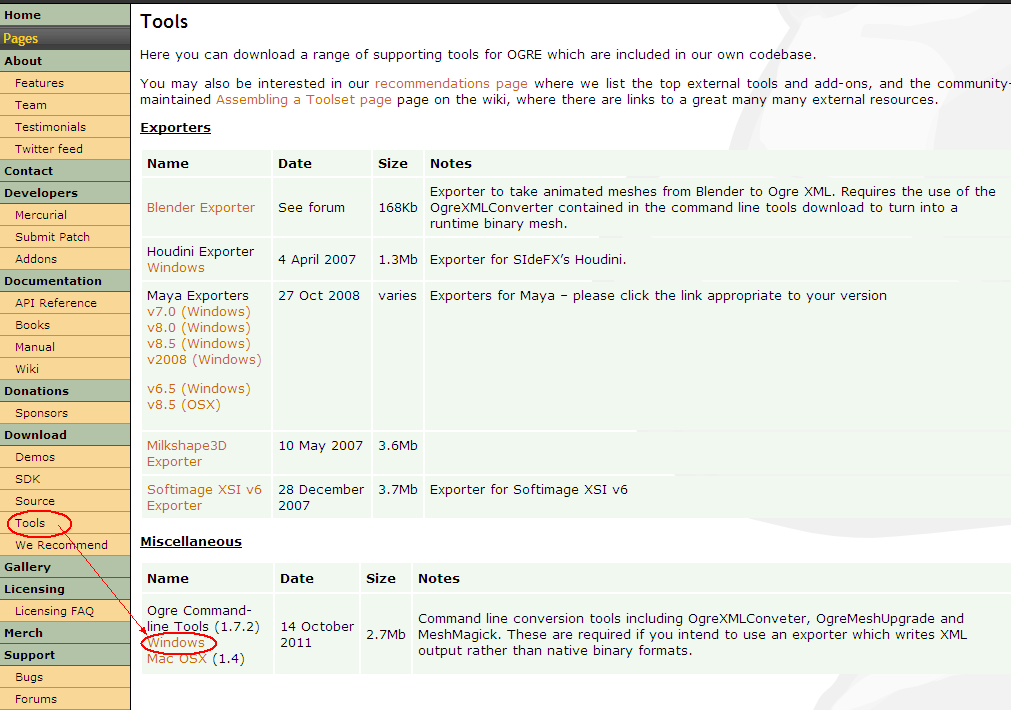This screenshot has height=710, width=1011.
Task: Open the Home sidebar item
Action: coord(64,15)
